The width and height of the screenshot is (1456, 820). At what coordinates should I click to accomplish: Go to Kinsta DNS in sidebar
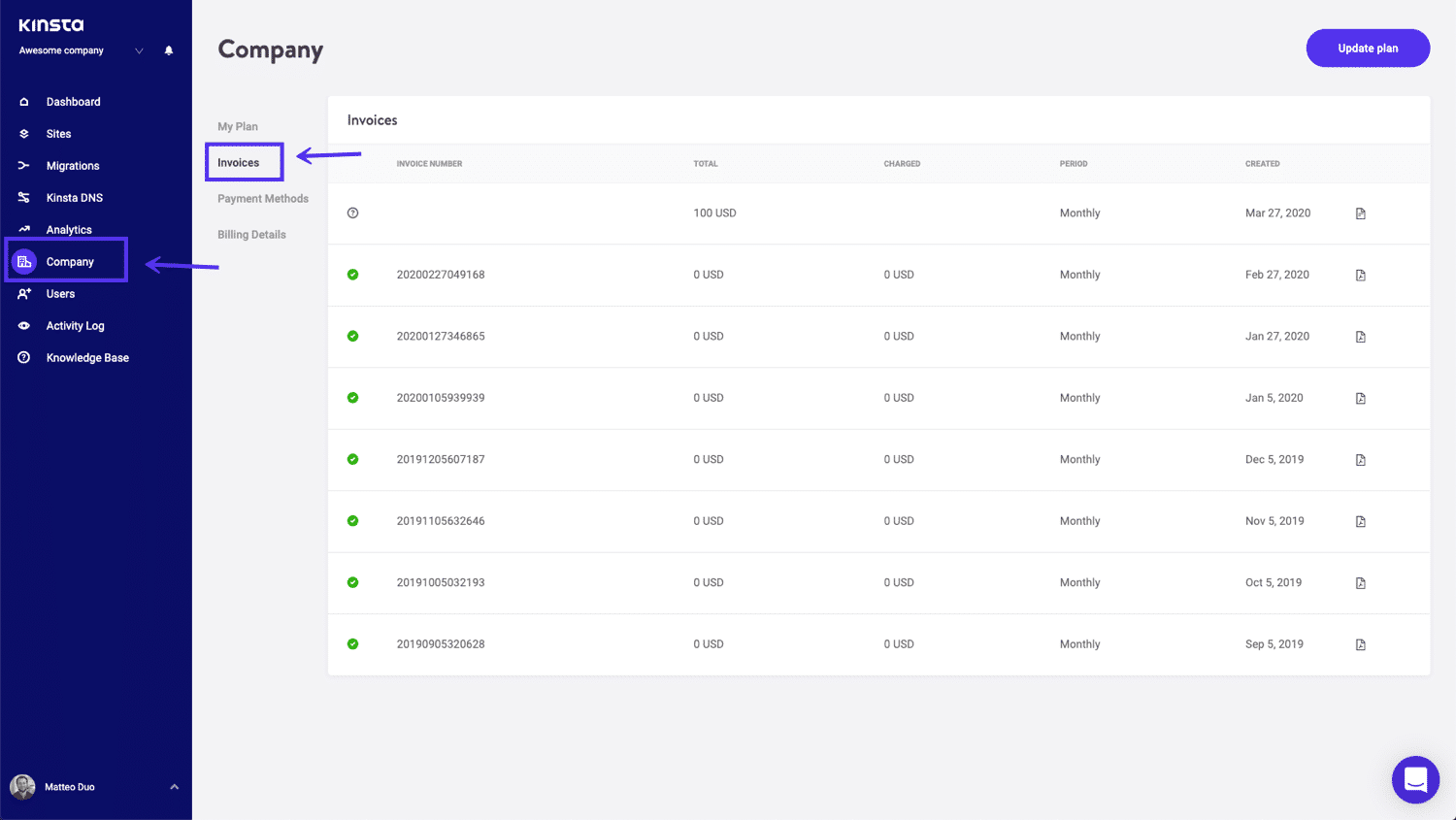click(74, 198)
